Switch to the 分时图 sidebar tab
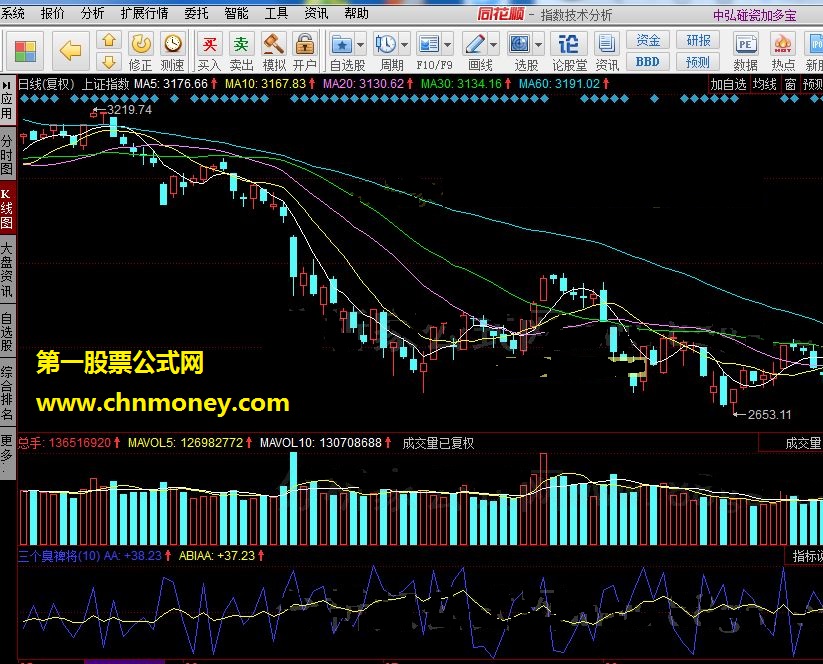 coord(7,154)
